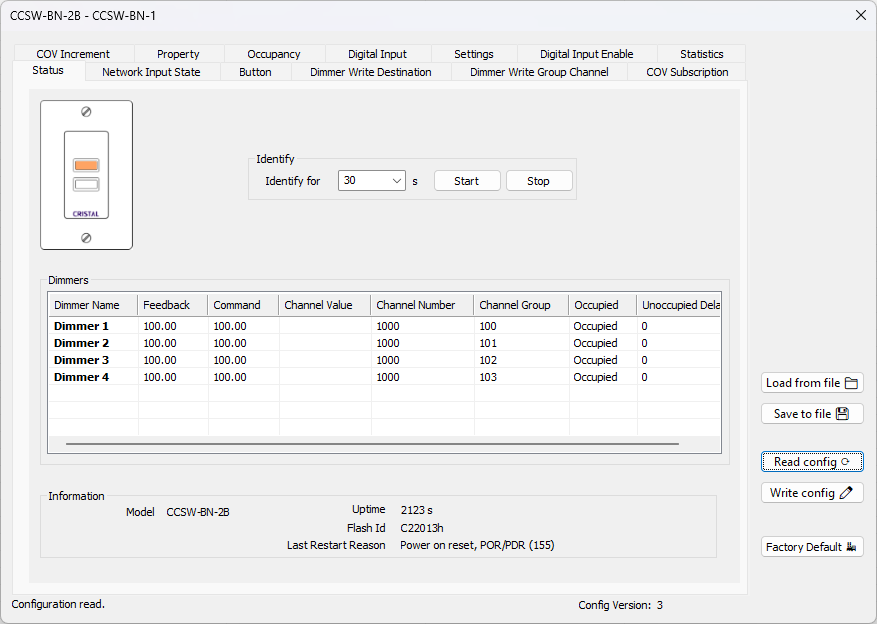Click the dimmers table horizontal scrollbar
Viewport: 877px width, 624px height.
coord(373,444)
